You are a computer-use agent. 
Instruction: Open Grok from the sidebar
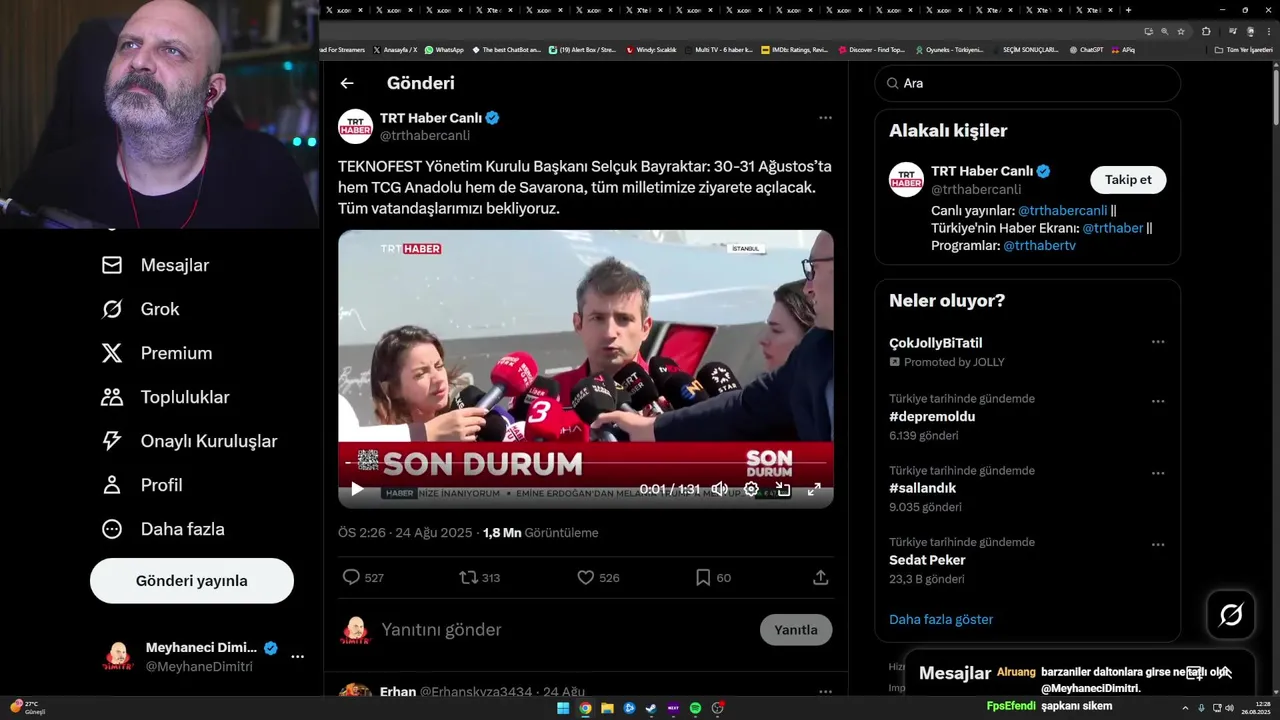pos(140,309)
